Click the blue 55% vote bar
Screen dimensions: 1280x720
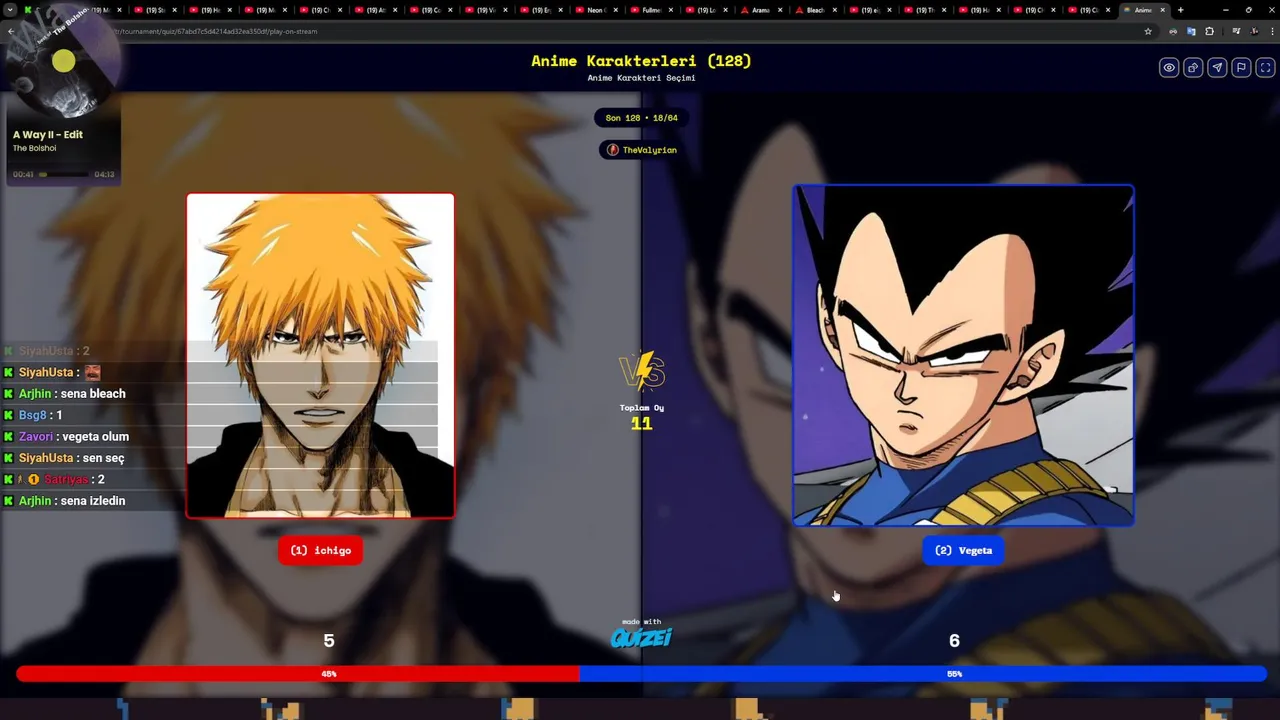pos(923,674)
